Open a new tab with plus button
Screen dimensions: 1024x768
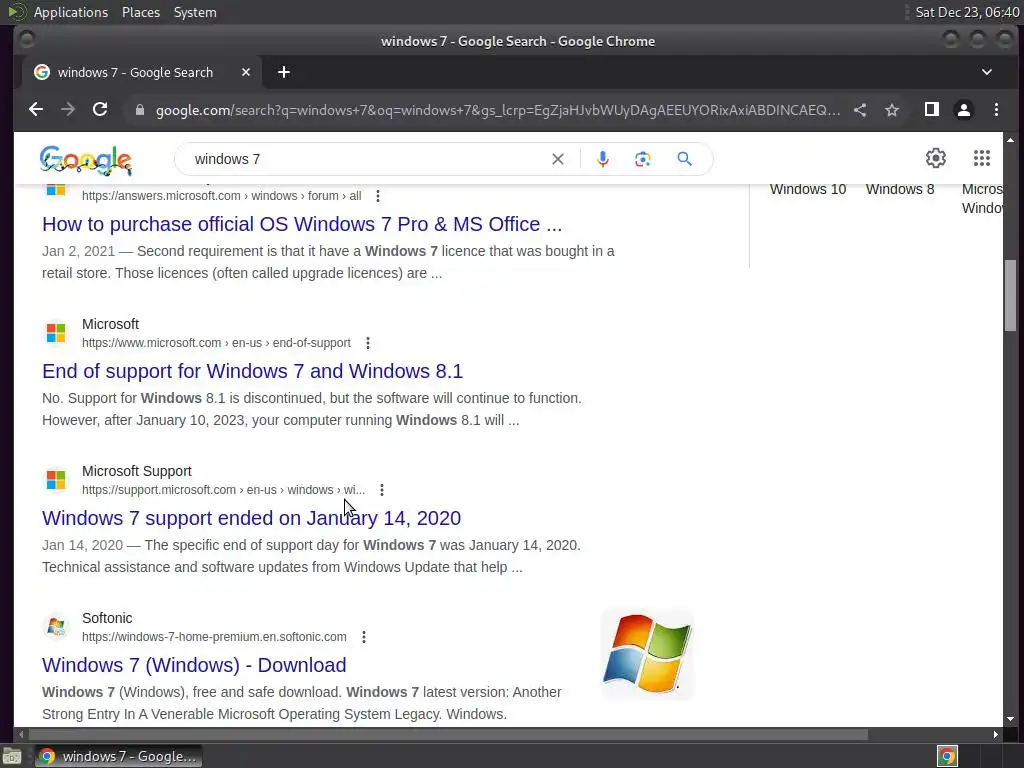point(283,72)
